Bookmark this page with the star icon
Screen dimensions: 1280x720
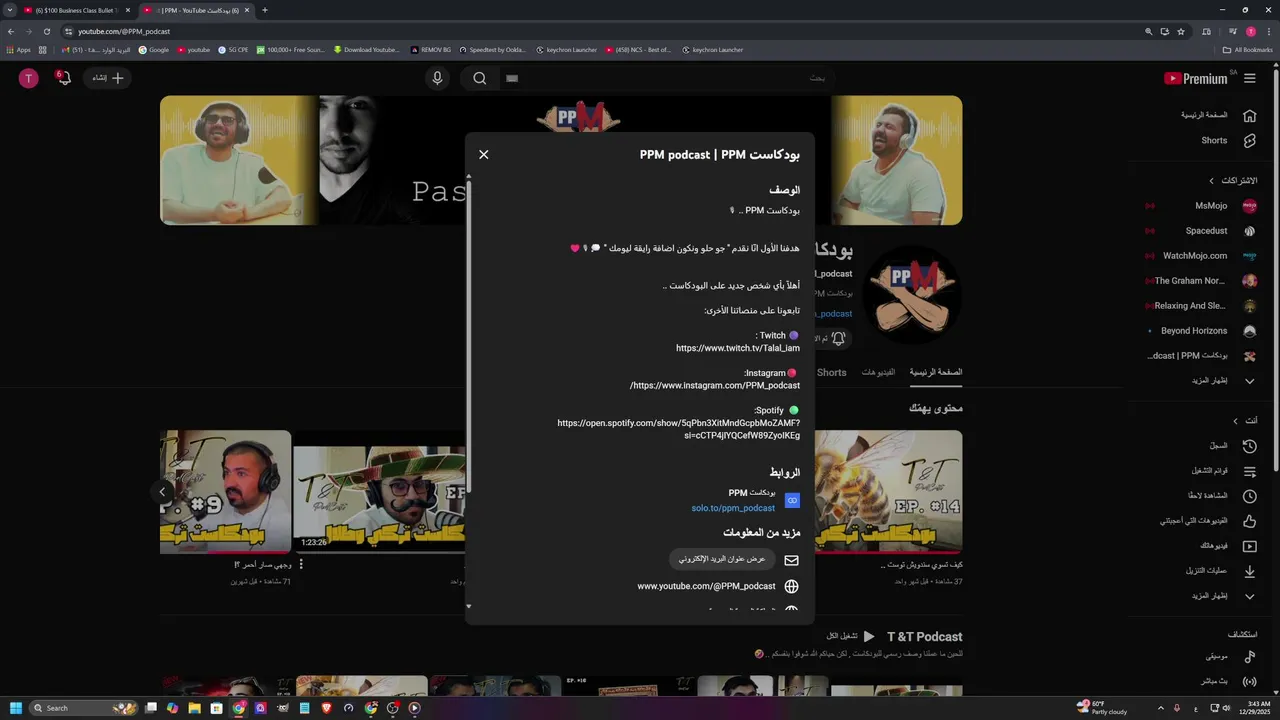1181,31
